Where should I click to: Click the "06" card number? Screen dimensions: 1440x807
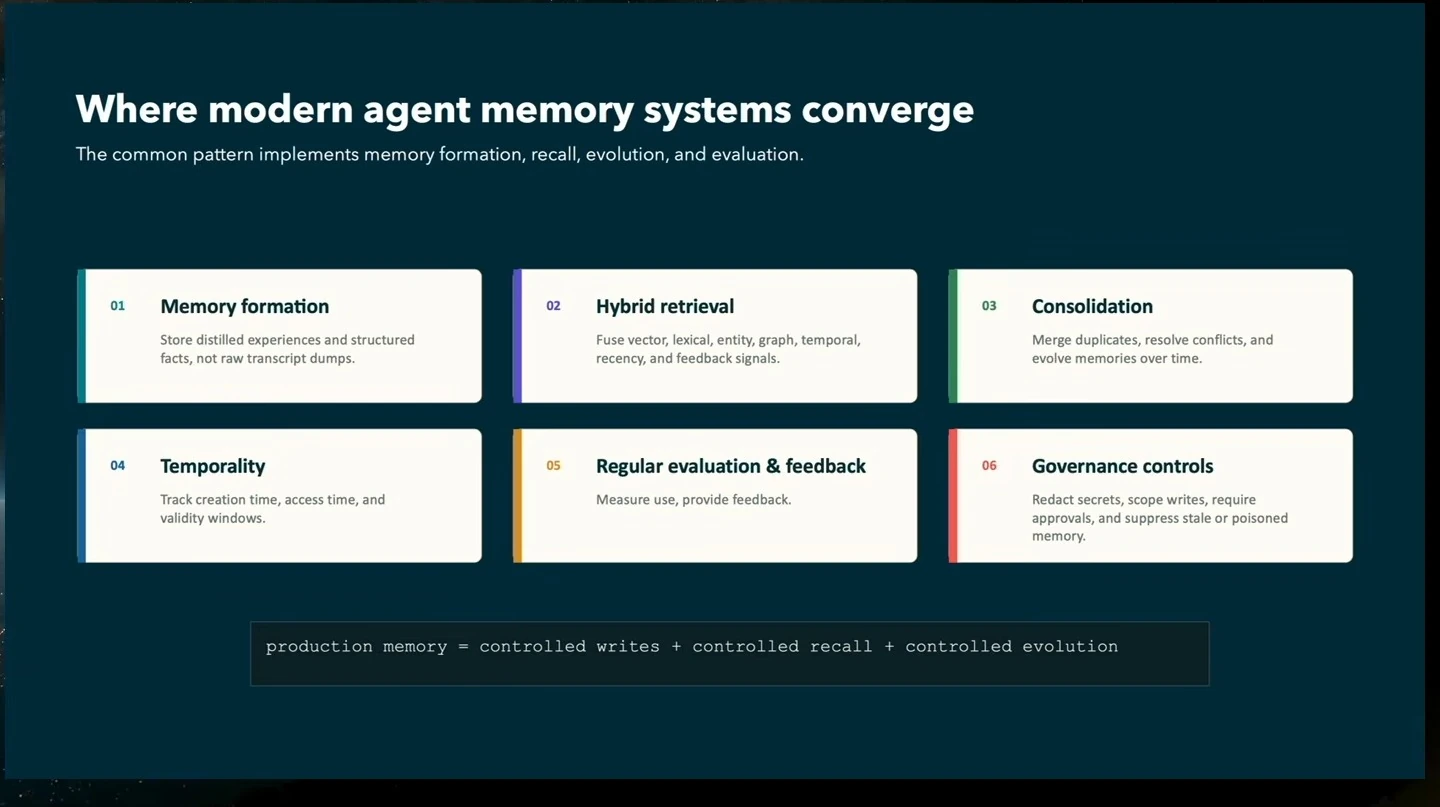pyautogui.click(x=989, y=466)
